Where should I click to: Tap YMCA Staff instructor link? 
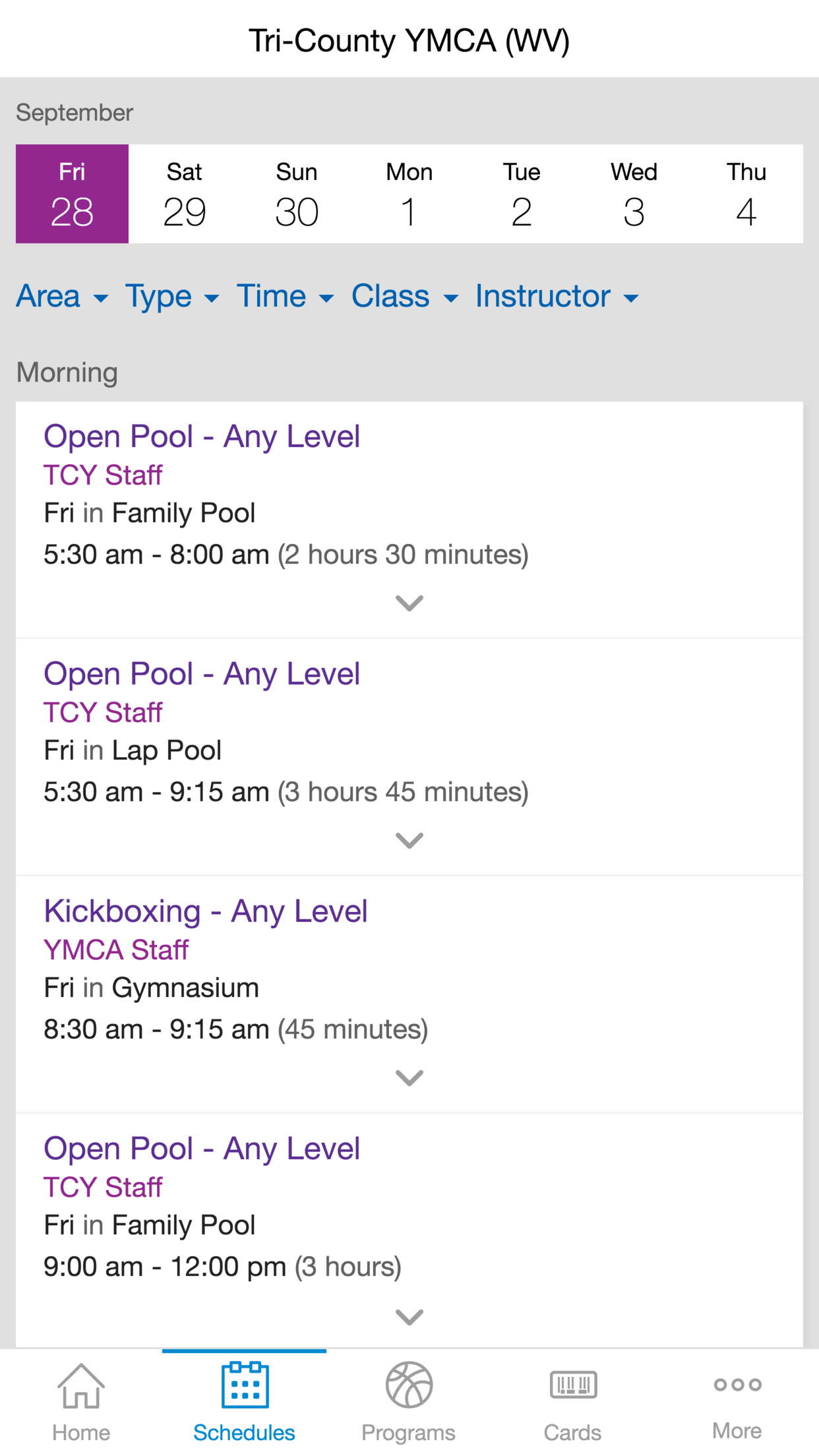(x=116, y=950)
